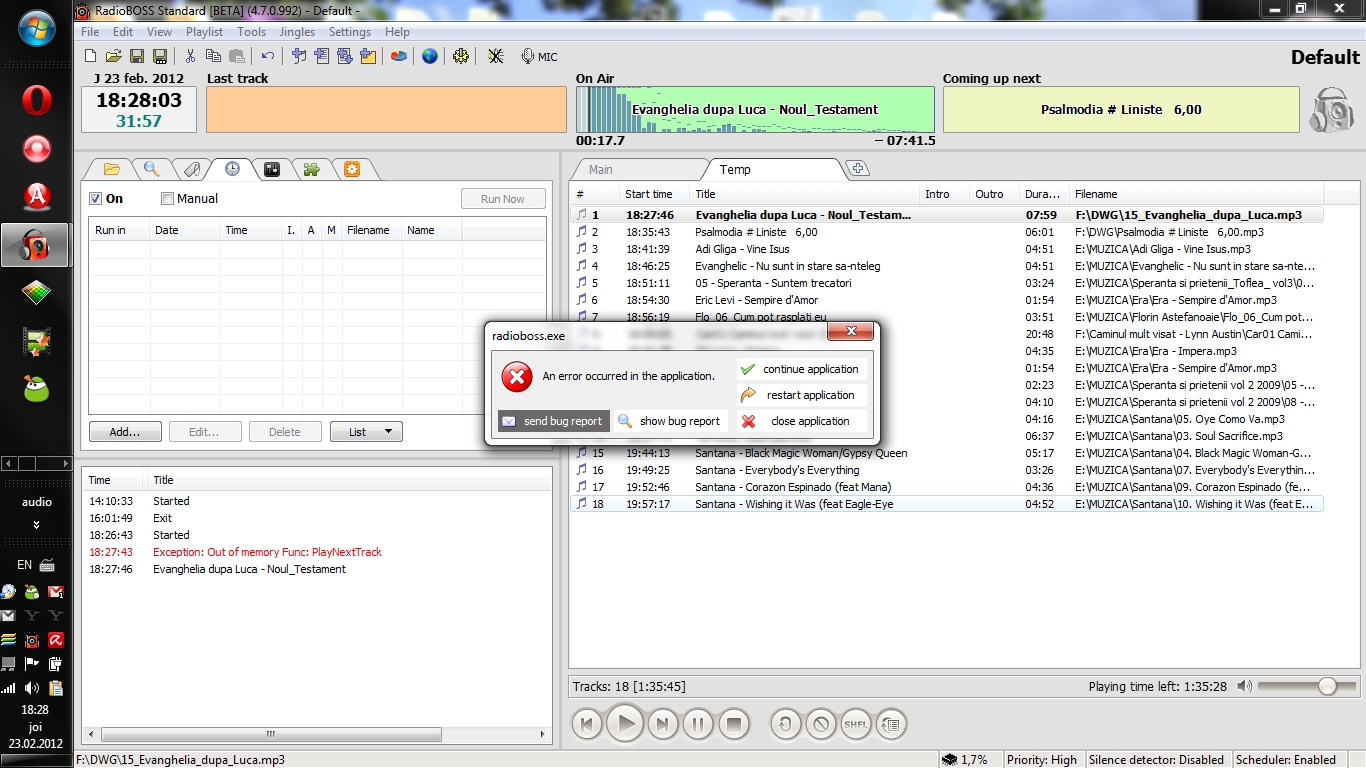Choose close application in error dialog

[x=801, y=421]
